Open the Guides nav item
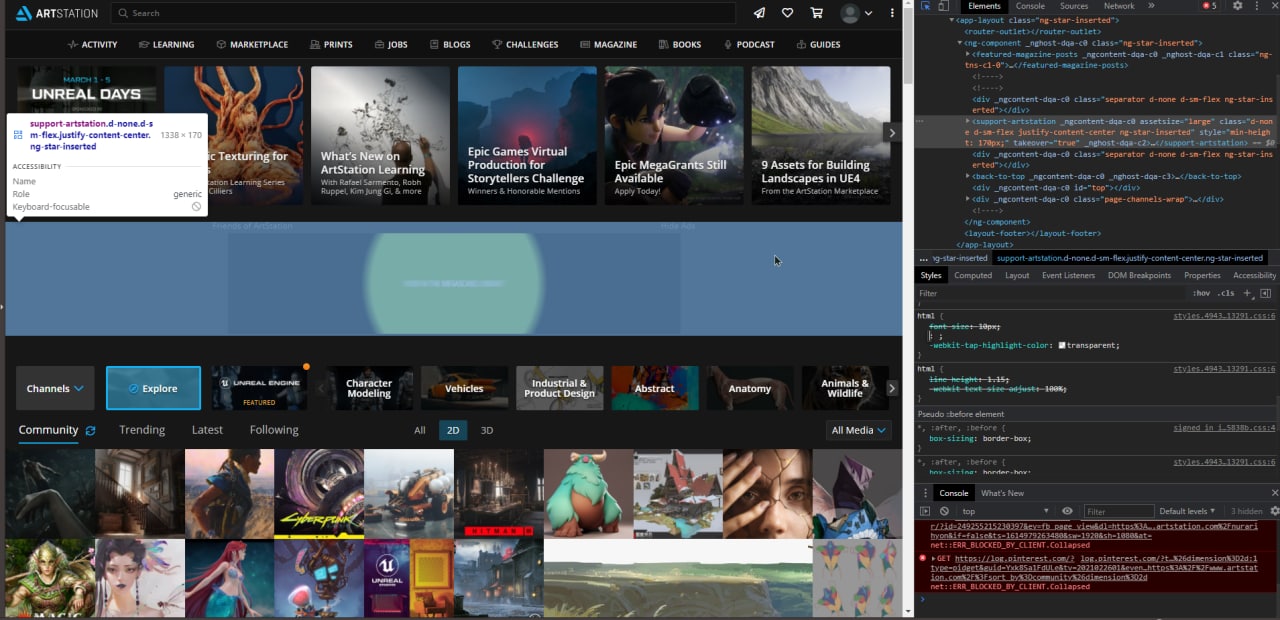This screenshot has height=620, width=1280. pos(818,44)
